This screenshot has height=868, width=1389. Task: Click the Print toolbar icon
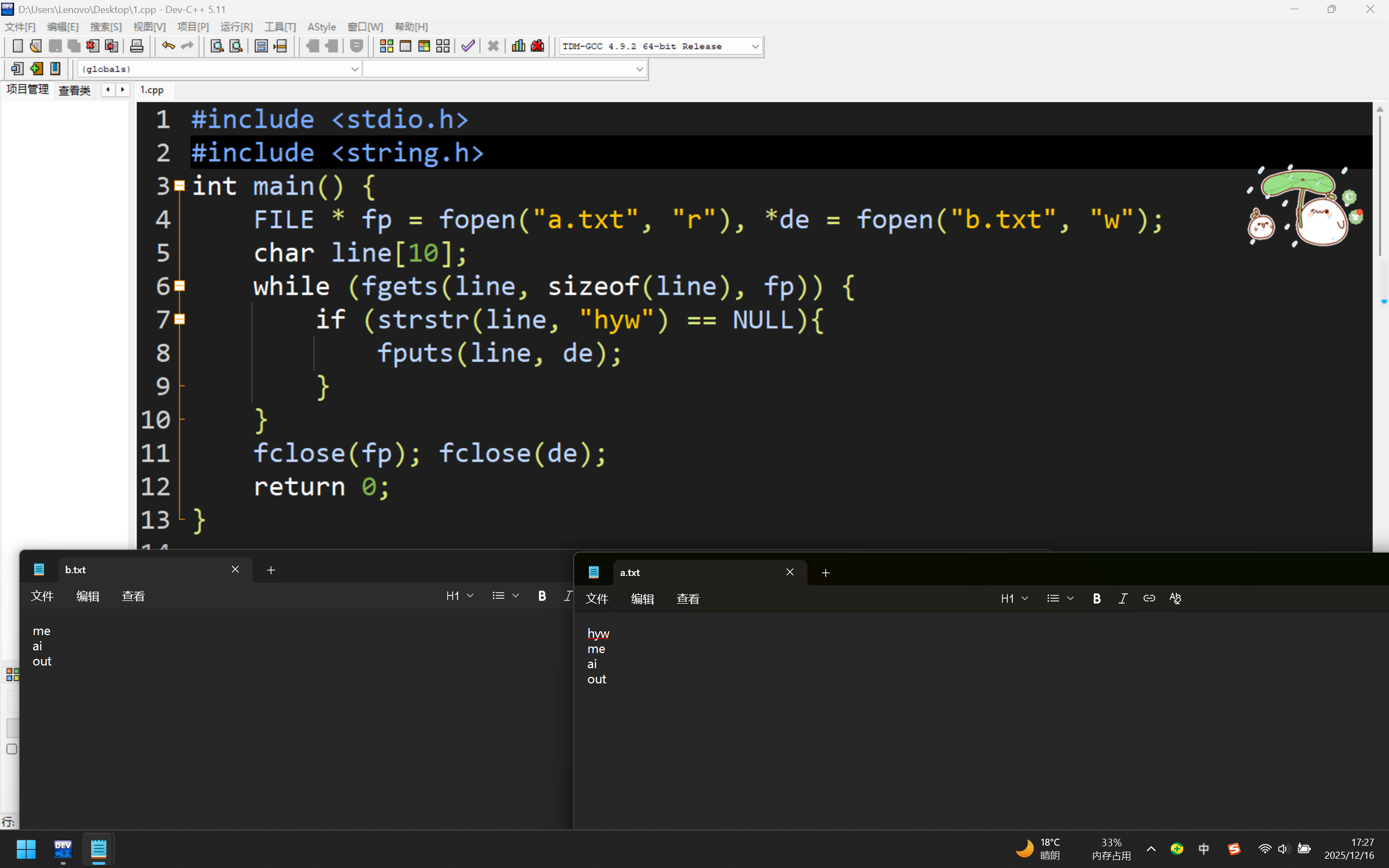point(136,46)
